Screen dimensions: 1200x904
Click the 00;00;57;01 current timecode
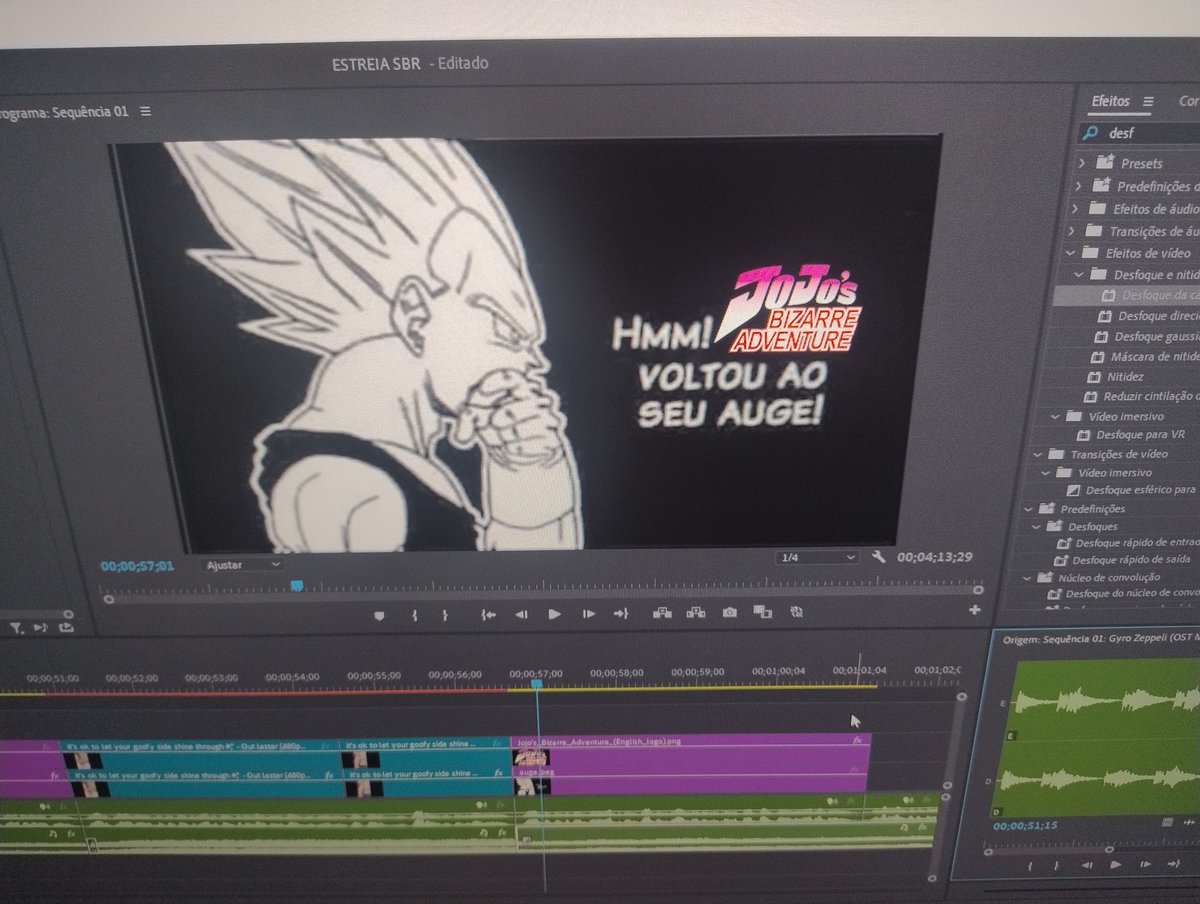137,566
